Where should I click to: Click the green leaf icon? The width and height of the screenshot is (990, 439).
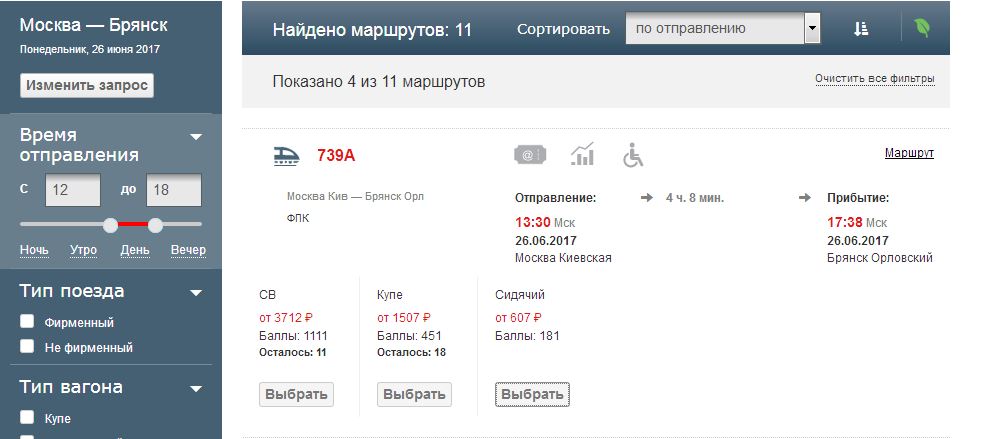[921, 29]
